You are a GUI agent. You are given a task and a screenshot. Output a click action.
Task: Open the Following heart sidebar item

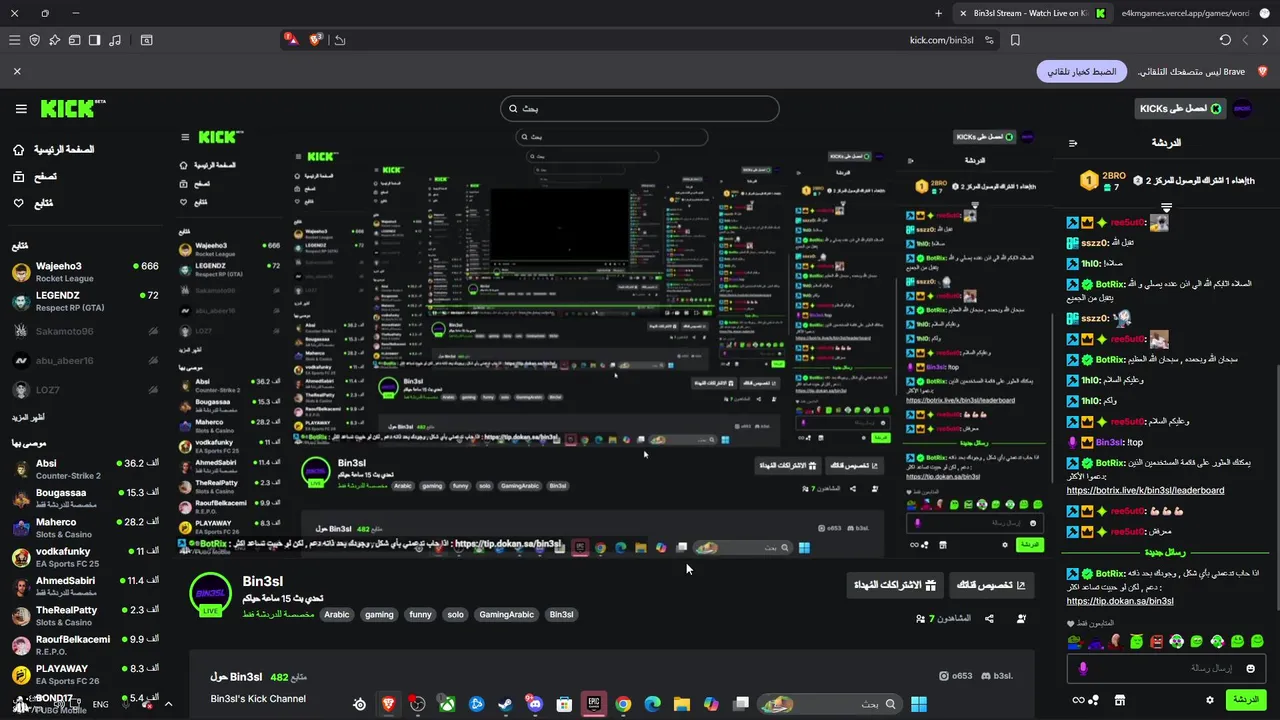pyautogui.click(x=32, y=203)
